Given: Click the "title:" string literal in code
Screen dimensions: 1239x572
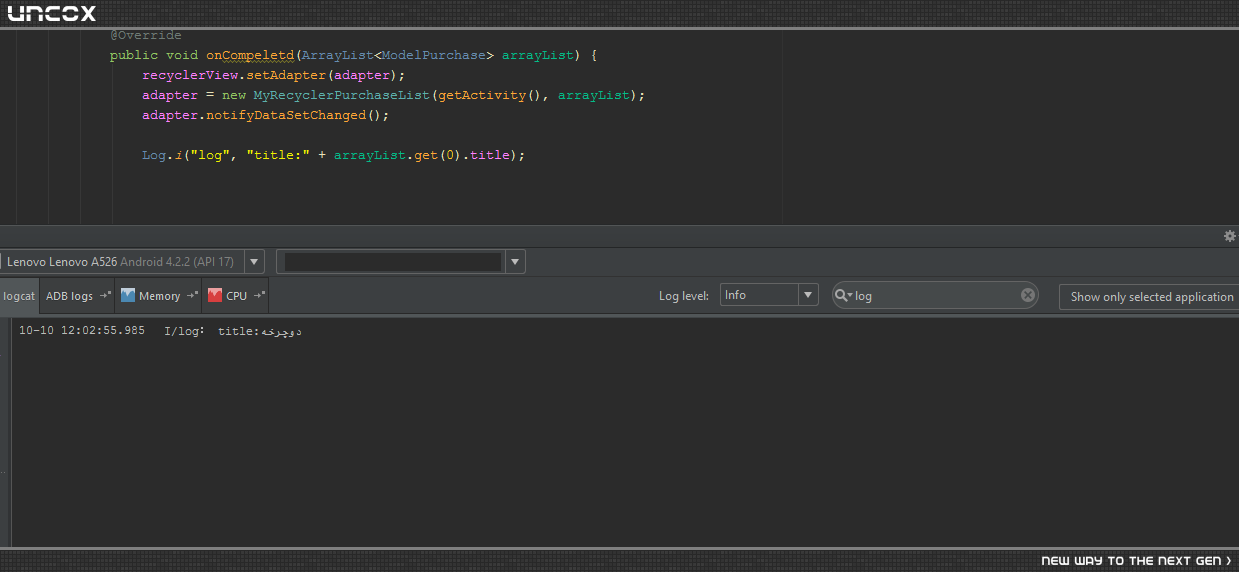Looking at the screenshot, I should pos(278,155).
